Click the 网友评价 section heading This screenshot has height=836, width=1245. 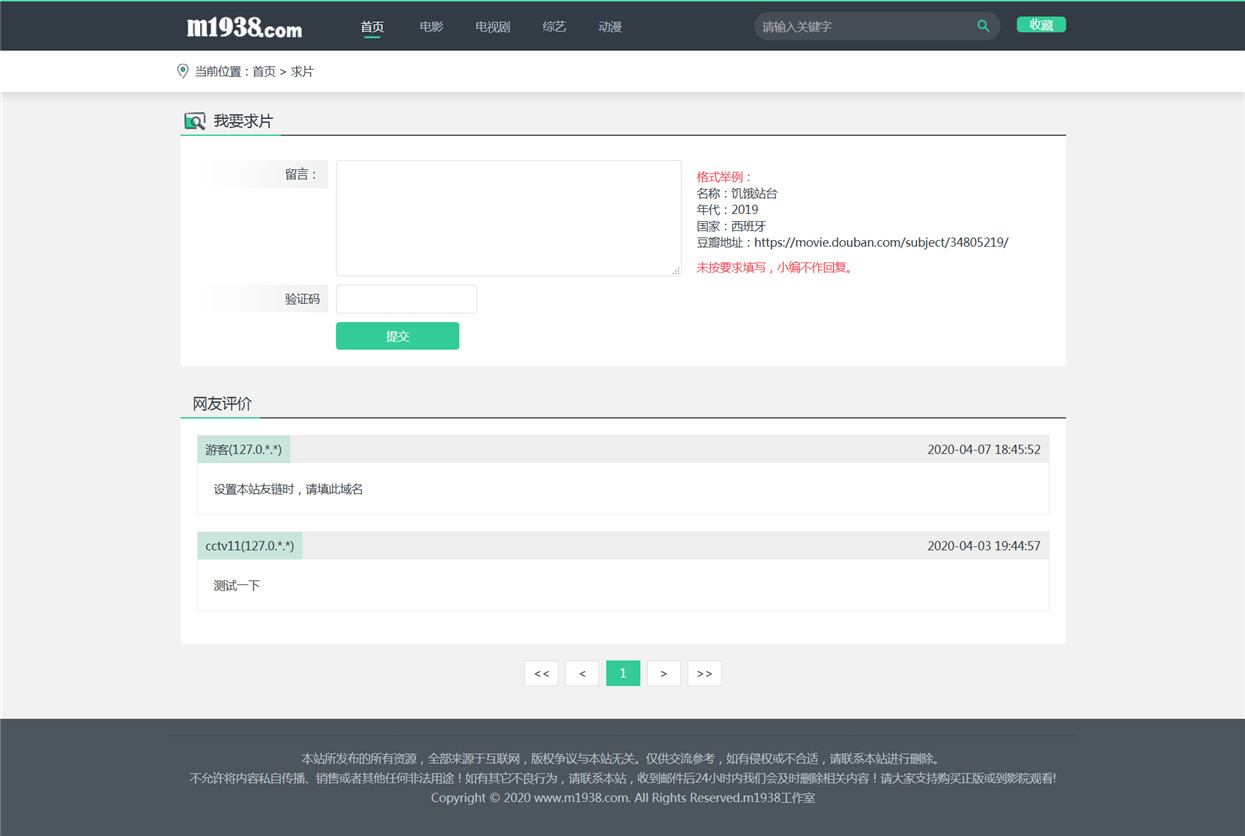222,404
